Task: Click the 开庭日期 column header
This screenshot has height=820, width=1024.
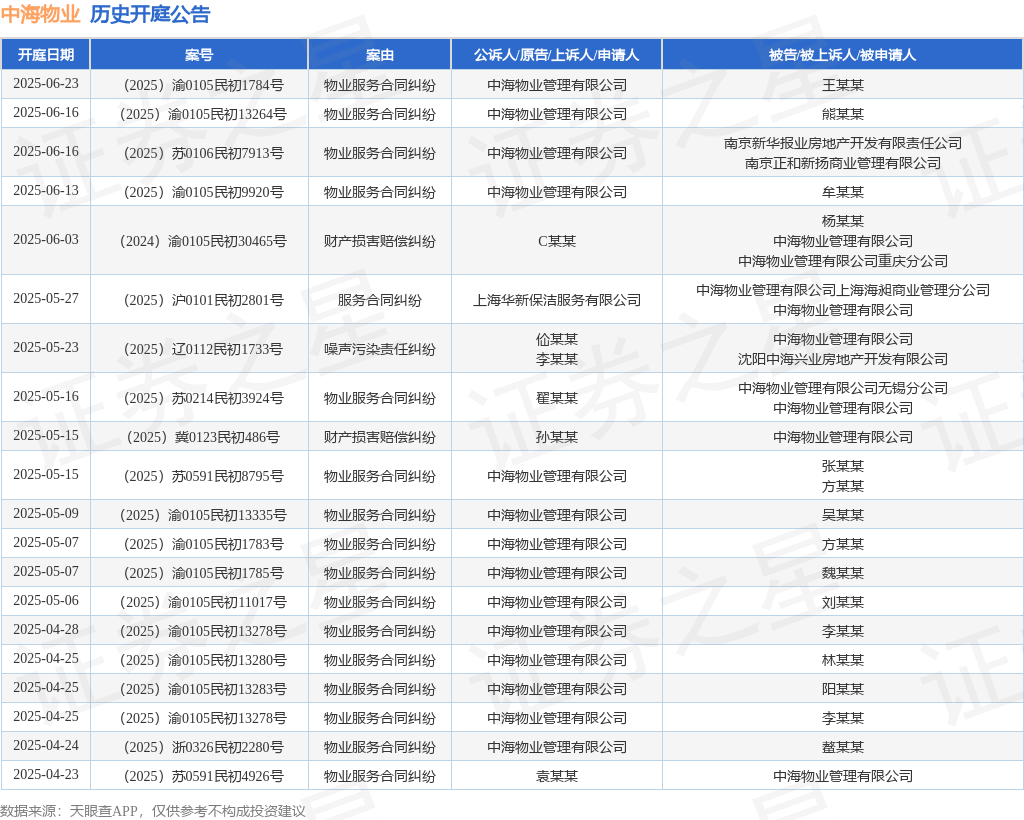Action: (x=46, y=55)
